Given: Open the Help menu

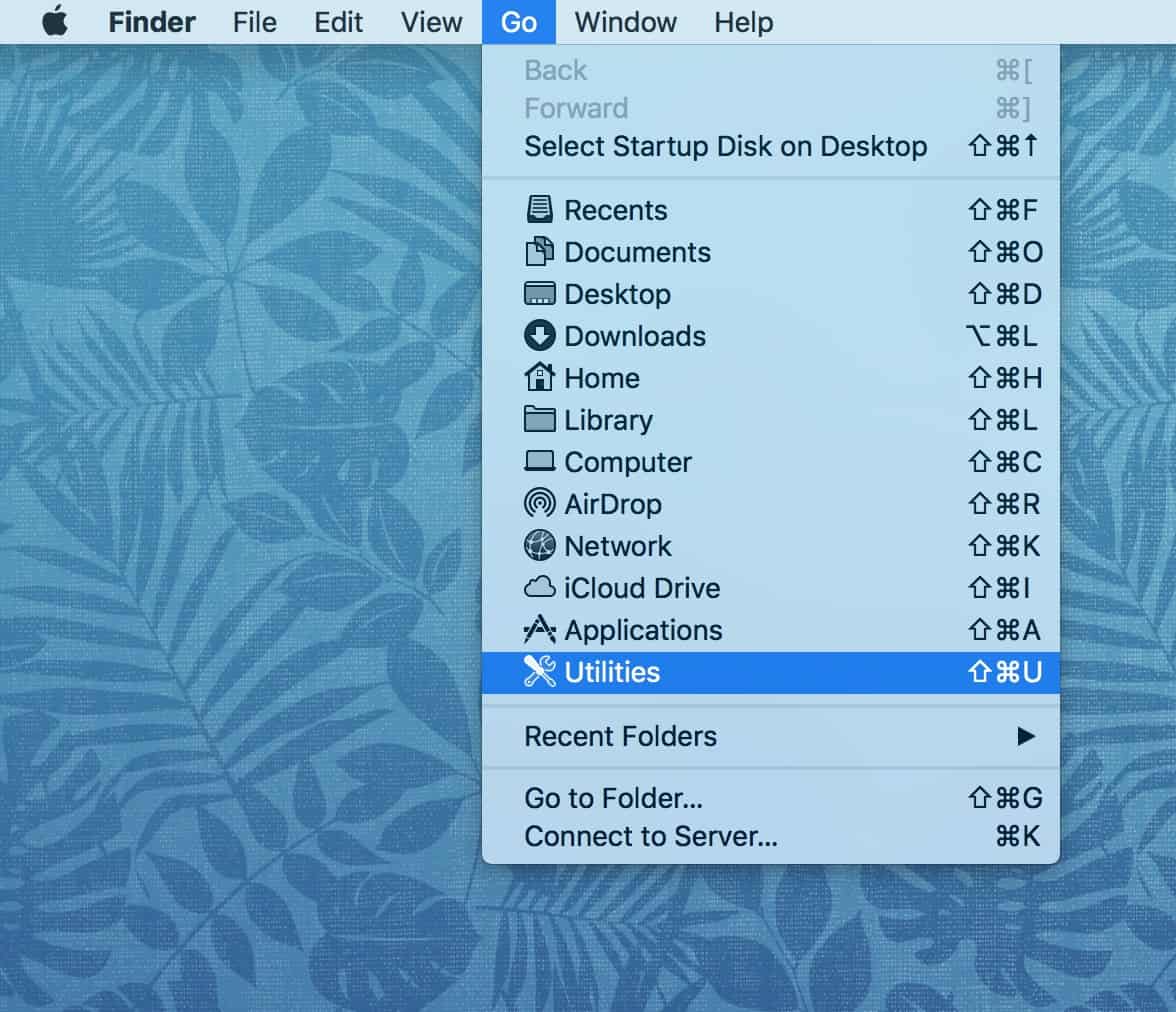Looking at the screenshot, I should [x=743, y=22].
